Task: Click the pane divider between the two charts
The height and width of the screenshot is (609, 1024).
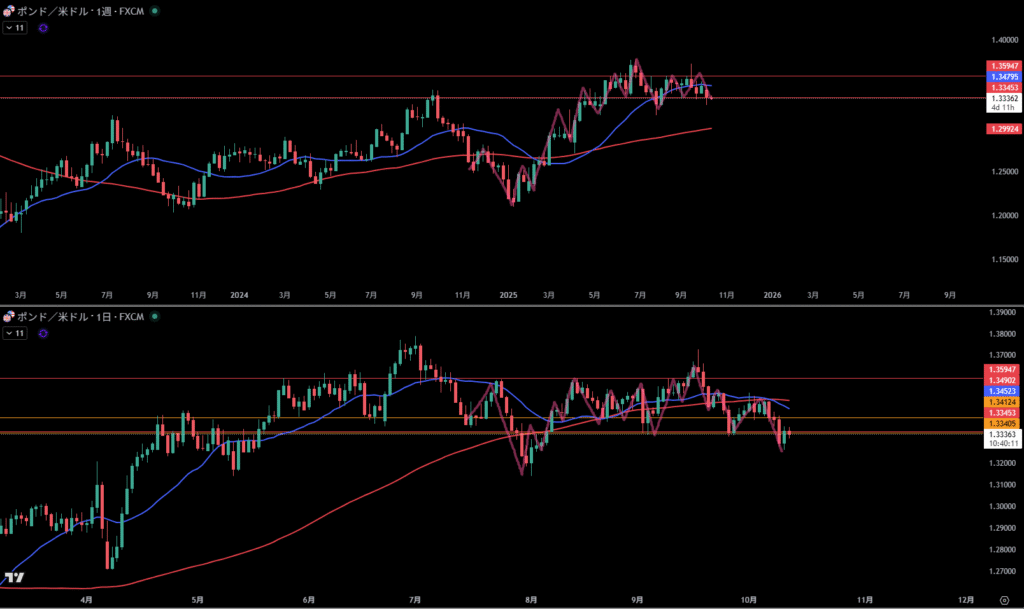Action: tap(512, 305)
